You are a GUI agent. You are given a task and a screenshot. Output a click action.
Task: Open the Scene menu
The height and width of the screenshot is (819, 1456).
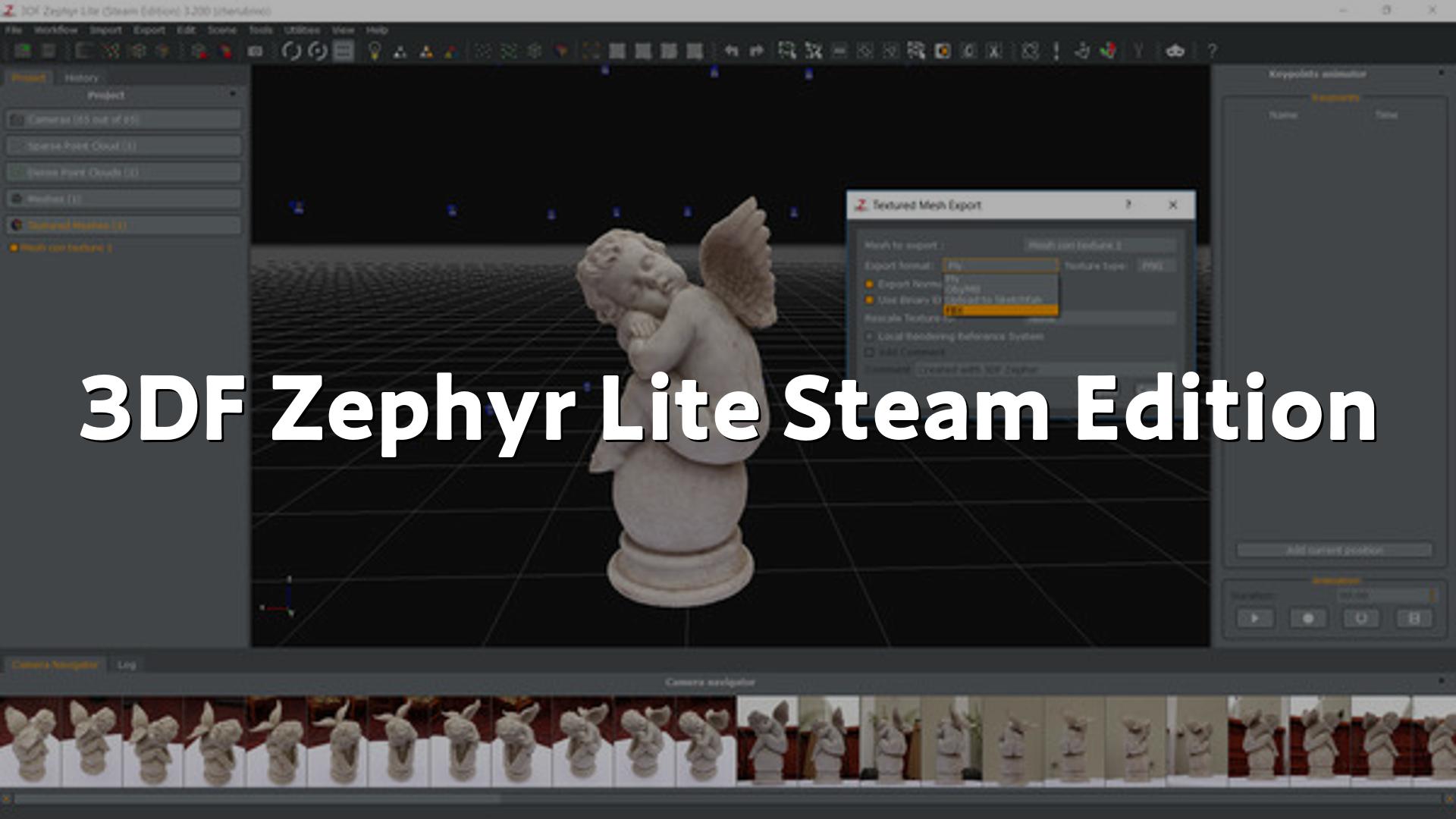[221, 30]
